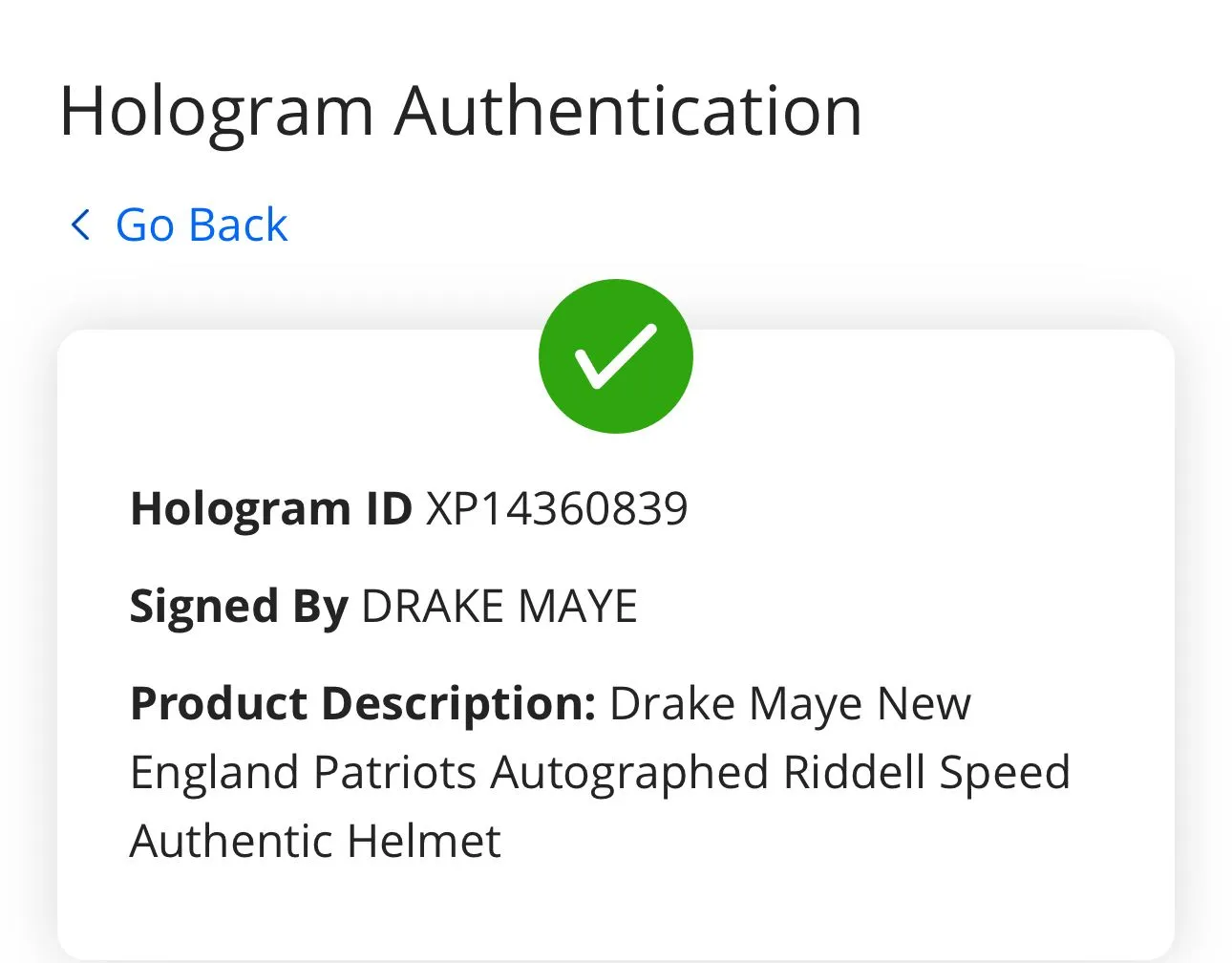This screenshot has width=1232, height=963.
Task: Click the word Autographed in description
Action: 629,774
